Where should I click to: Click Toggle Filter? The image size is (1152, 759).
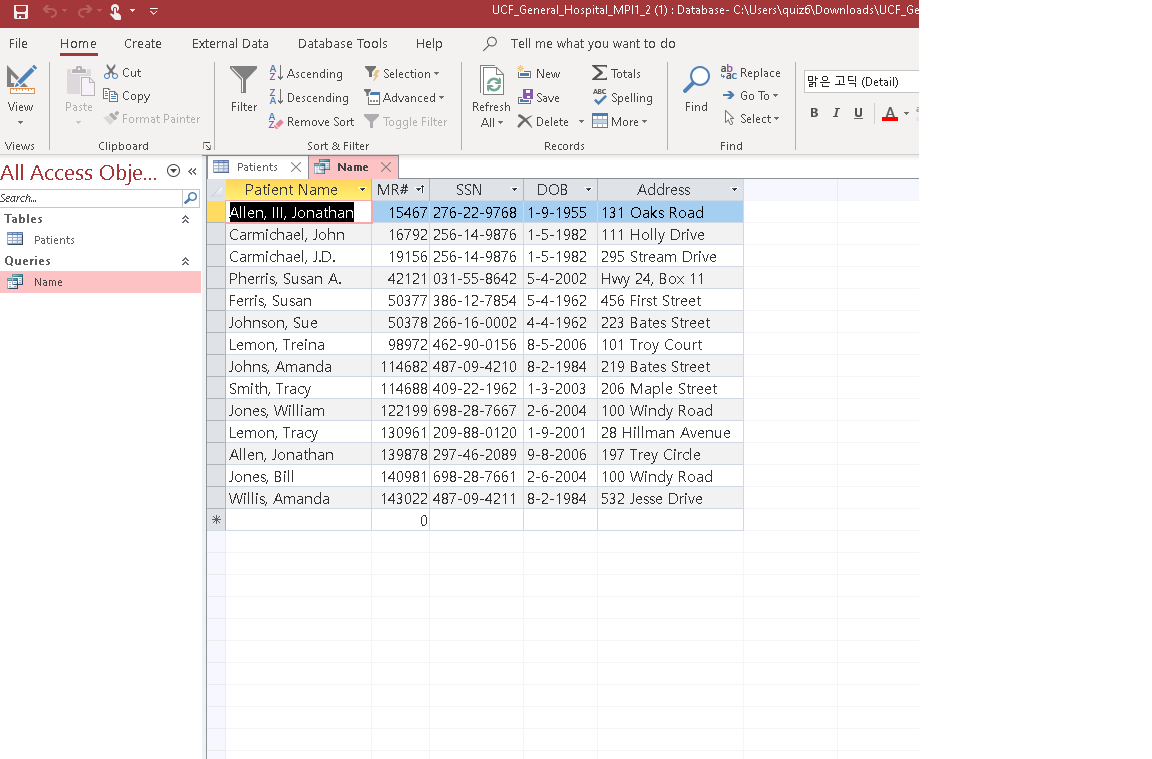click(x=406, y=121)
